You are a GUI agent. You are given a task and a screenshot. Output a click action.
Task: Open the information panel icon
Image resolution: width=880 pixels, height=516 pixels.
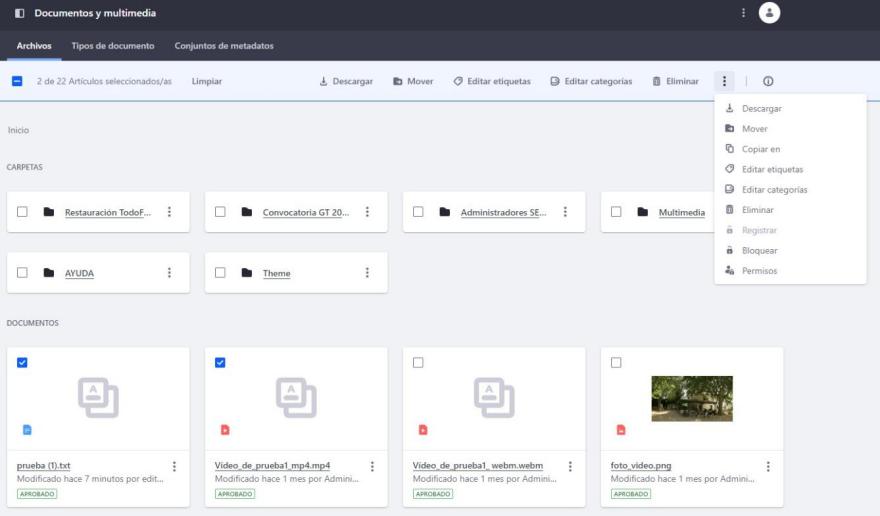click(x=768, y=81)
